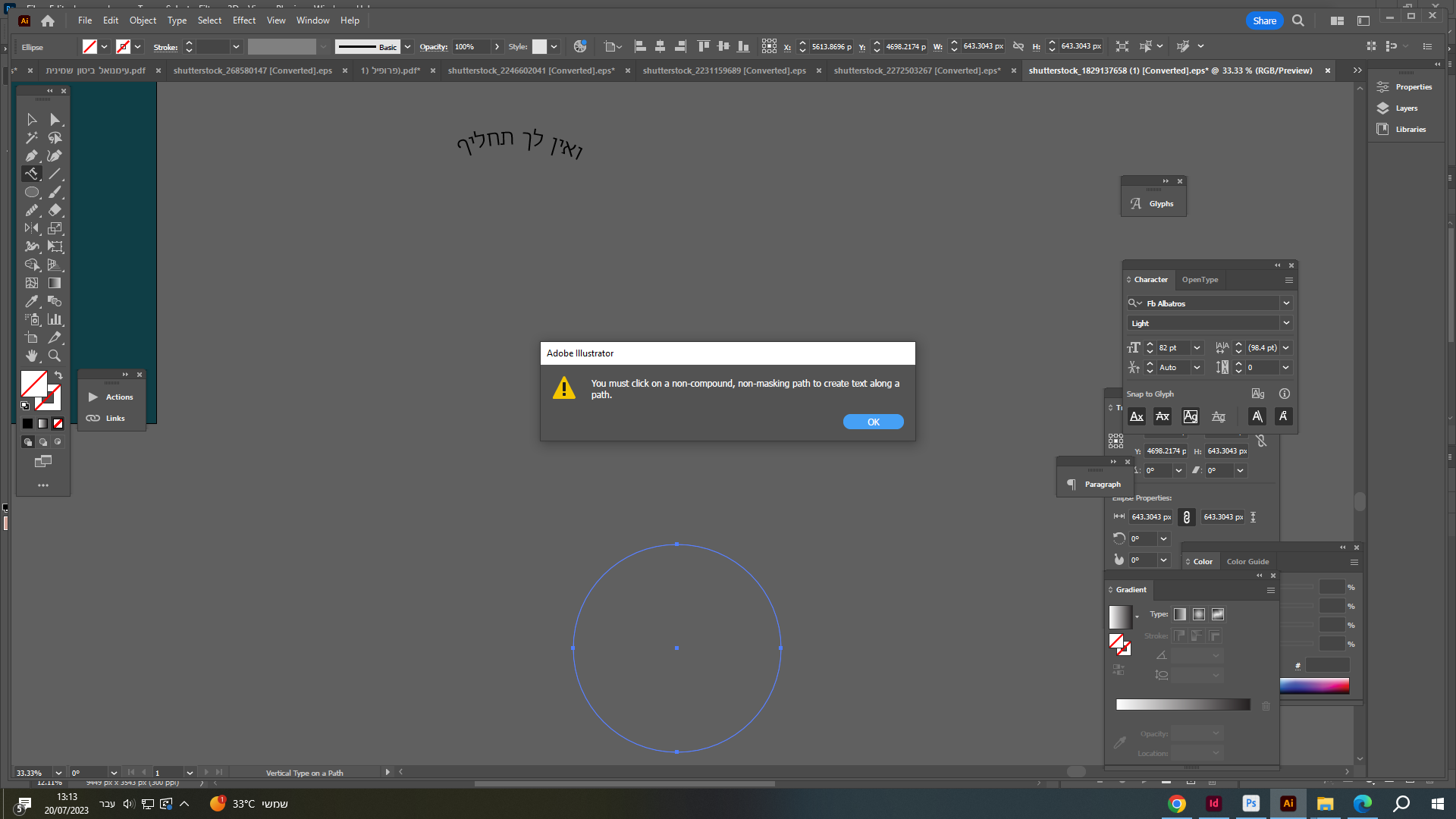Select the Gradient tool in toolbox

(x=55, y=283)
